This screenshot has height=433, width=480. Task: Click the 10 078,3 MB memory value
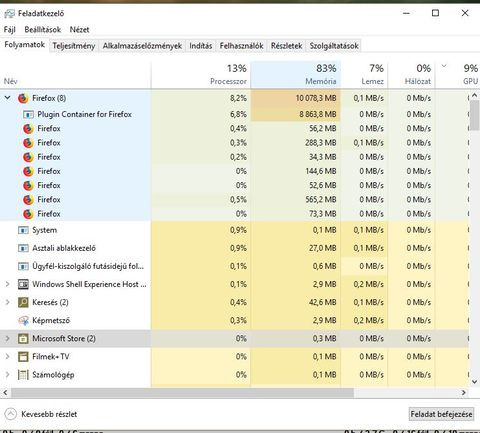(316, 98)
